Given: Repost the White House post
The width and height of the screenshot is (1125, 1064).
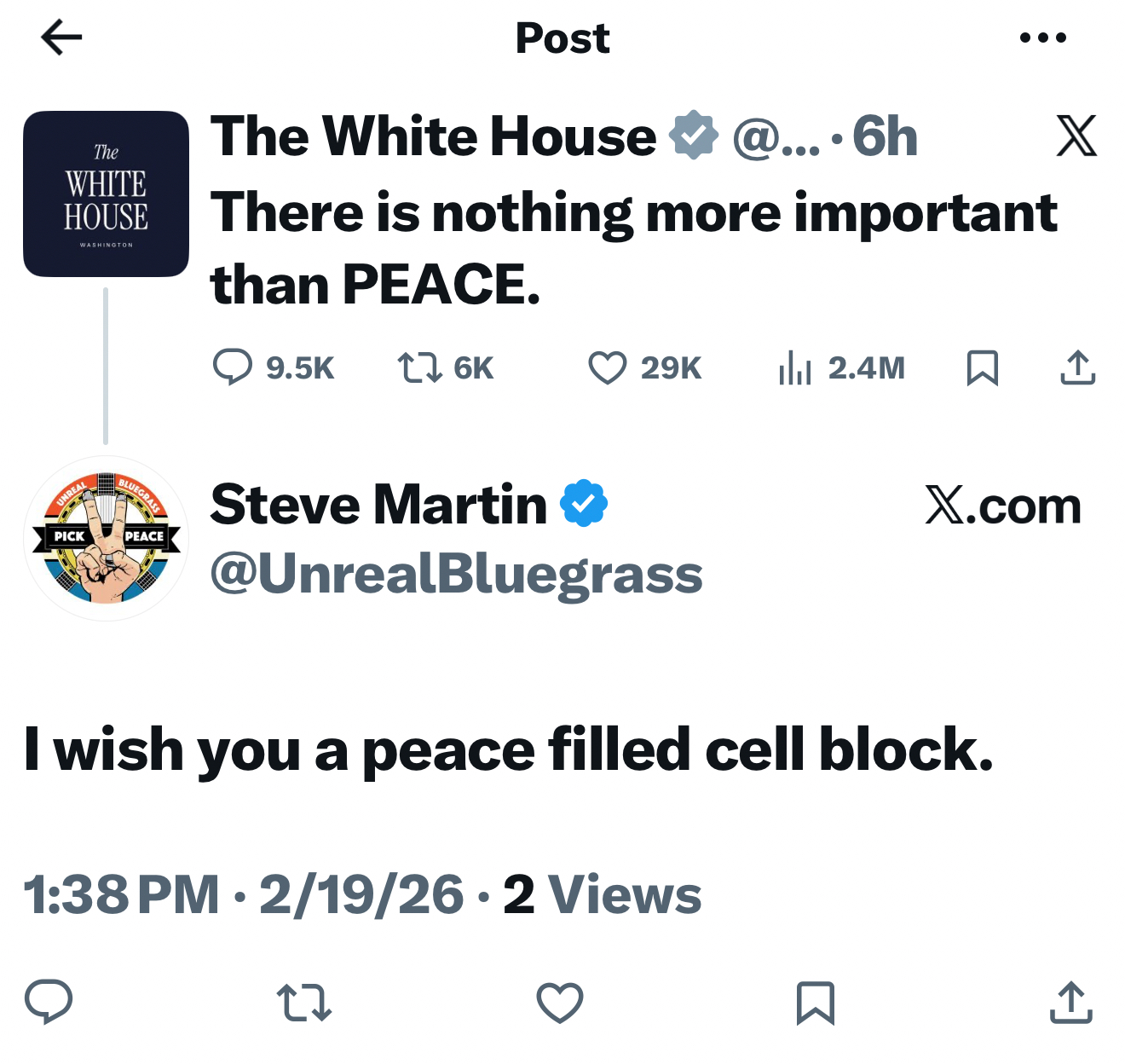Looking at the screenshot, I should tap(419, 367).
